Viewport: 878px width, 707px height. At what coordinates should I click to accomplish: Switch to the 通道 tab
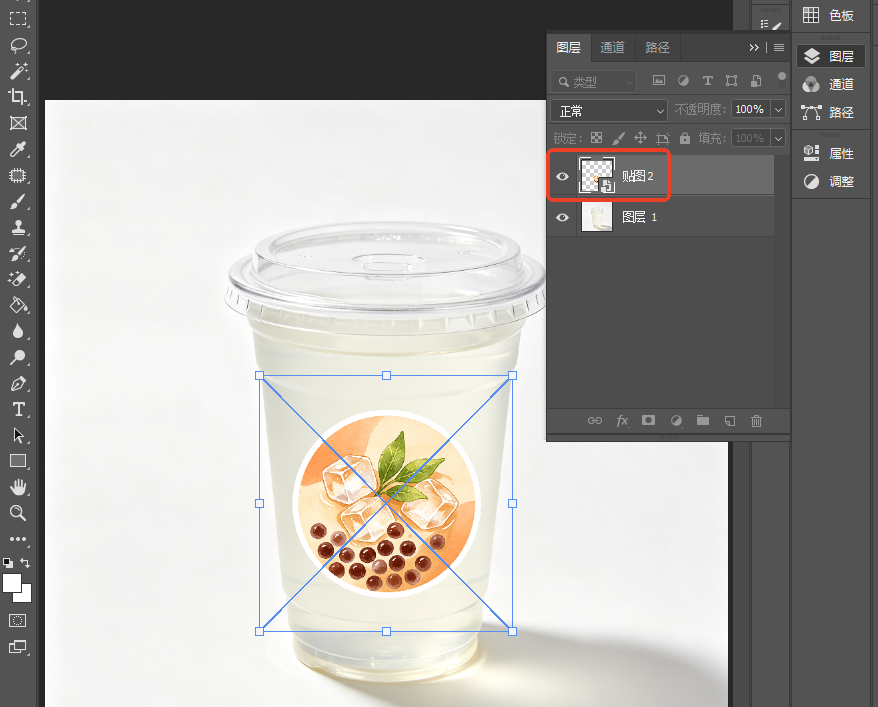point(613,48)
